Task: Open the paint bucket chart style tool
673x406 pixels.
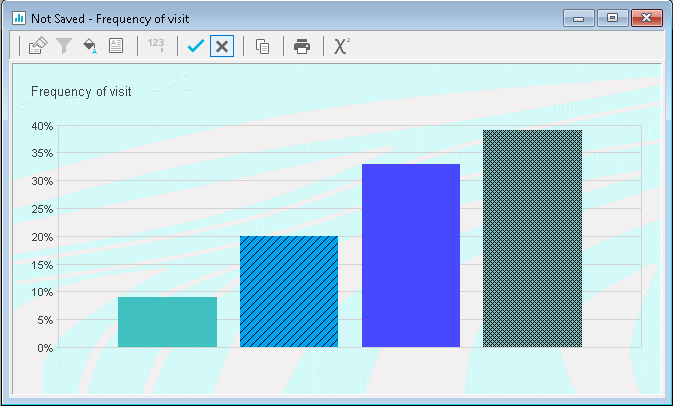Action: tap(90, 46)
